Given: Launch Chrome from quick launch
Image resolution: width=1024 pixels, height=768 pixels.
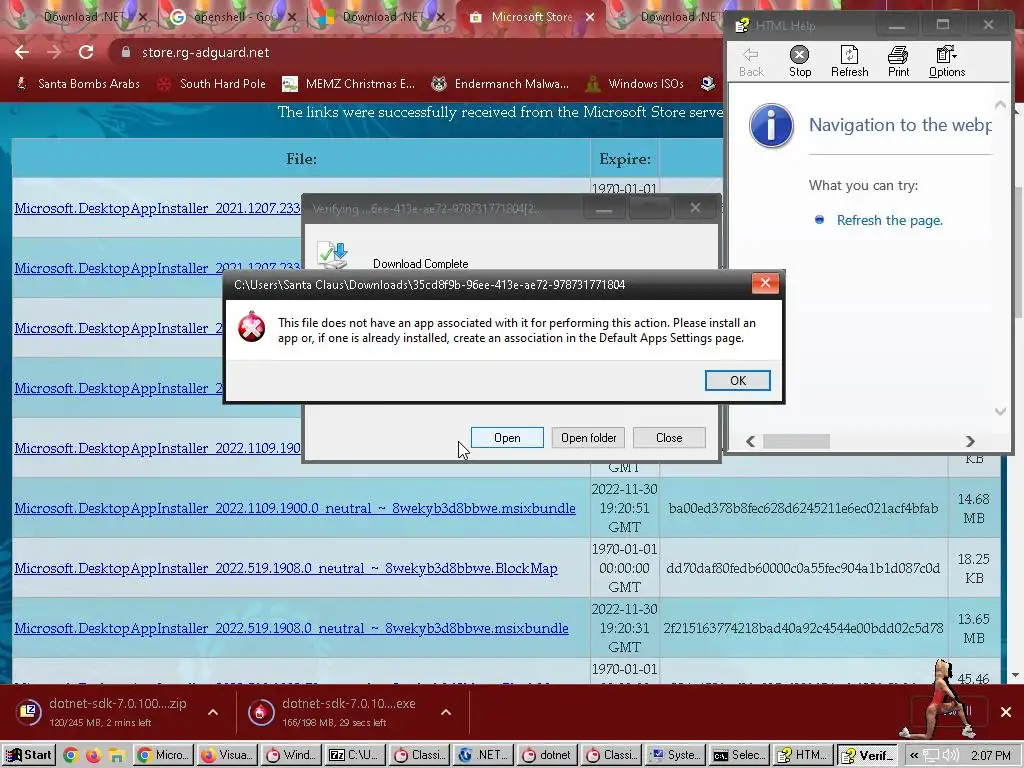Looking at the screenshot, I should (71, 756).
